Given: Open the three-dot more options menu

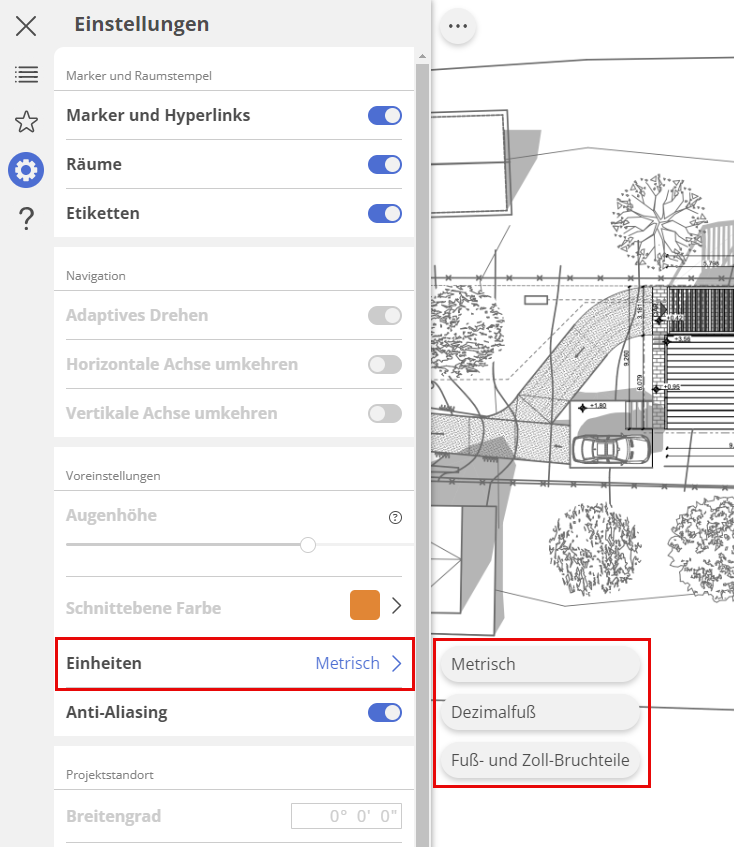Looking at the screenshot, I should [458, 27].
